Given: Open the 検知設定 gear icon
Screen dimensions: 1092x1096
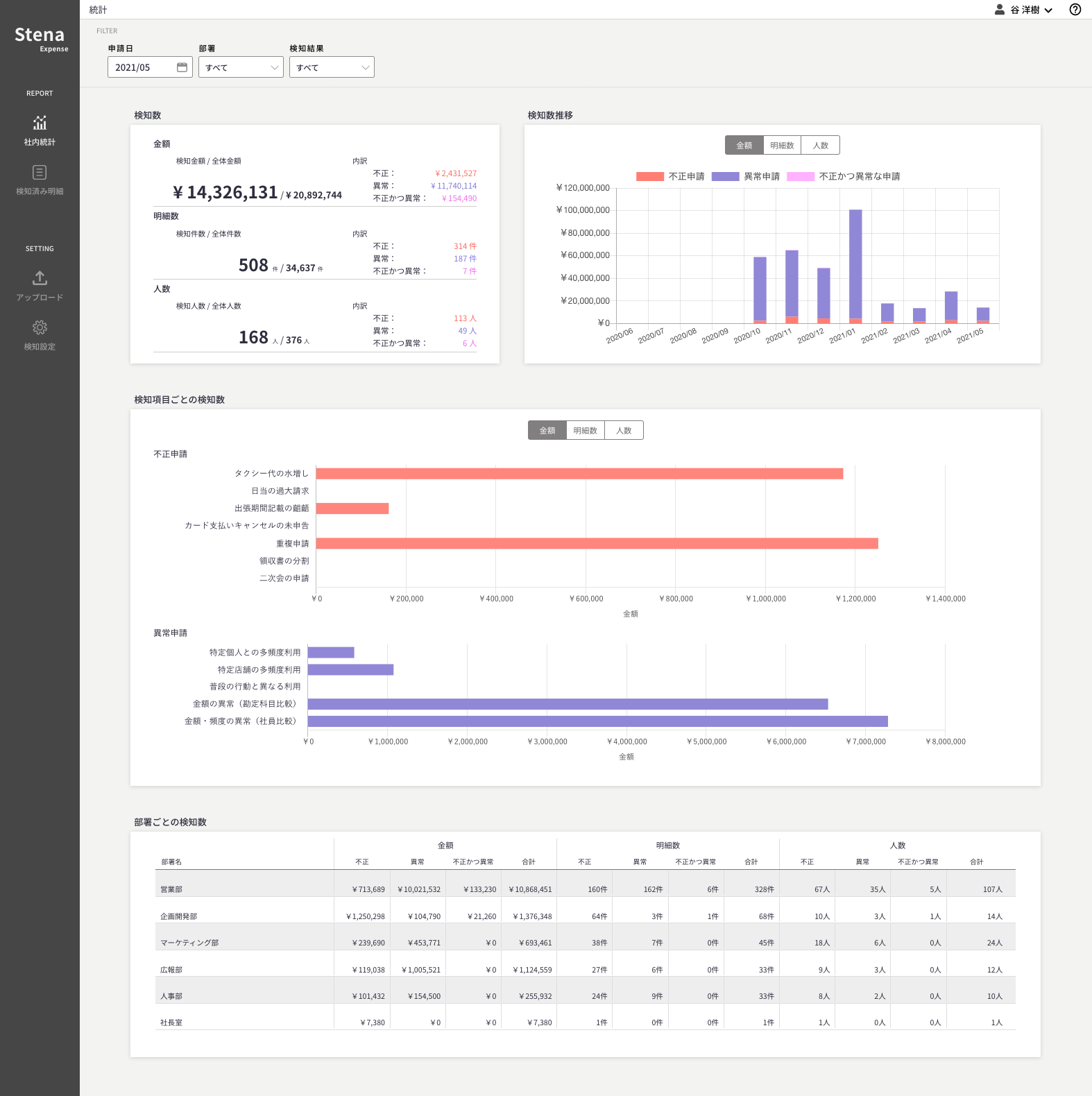Looking at the screenshot, I should point(40,327).
